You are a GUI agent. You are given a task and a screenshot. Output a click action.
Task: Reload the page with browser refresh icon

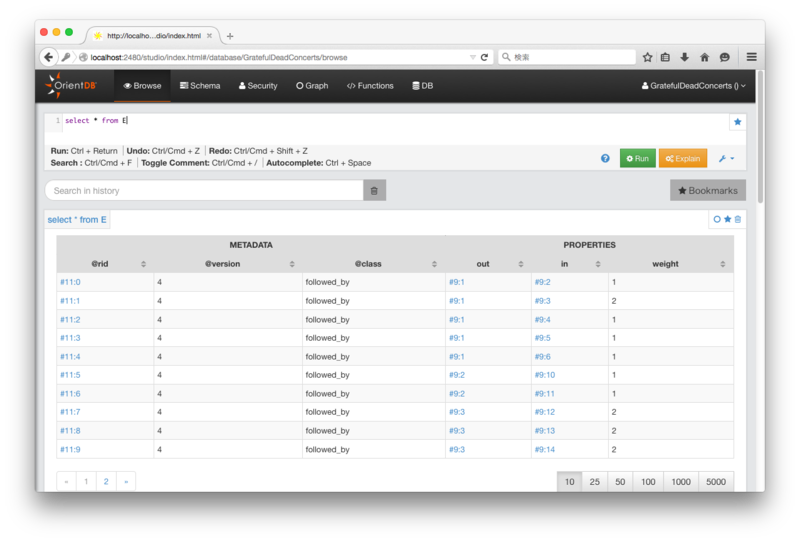point(484,57)
